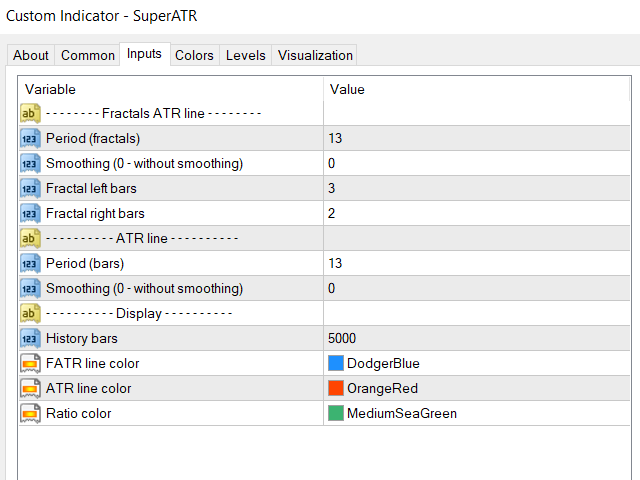The width and height of the screenshot is (640, 480).
Task: Click the DodgerBlue color swatch
Action: coord(336,363)
